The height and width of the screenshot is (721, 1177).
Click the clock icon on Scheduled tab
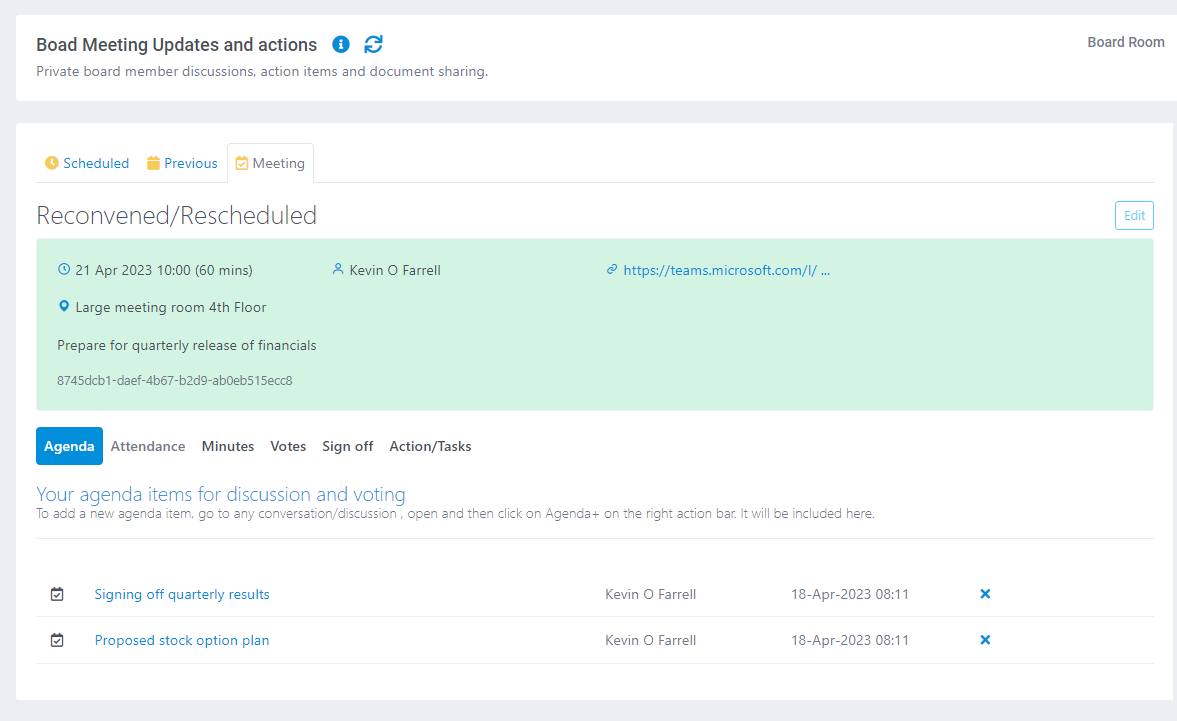(x=52, y=163)
